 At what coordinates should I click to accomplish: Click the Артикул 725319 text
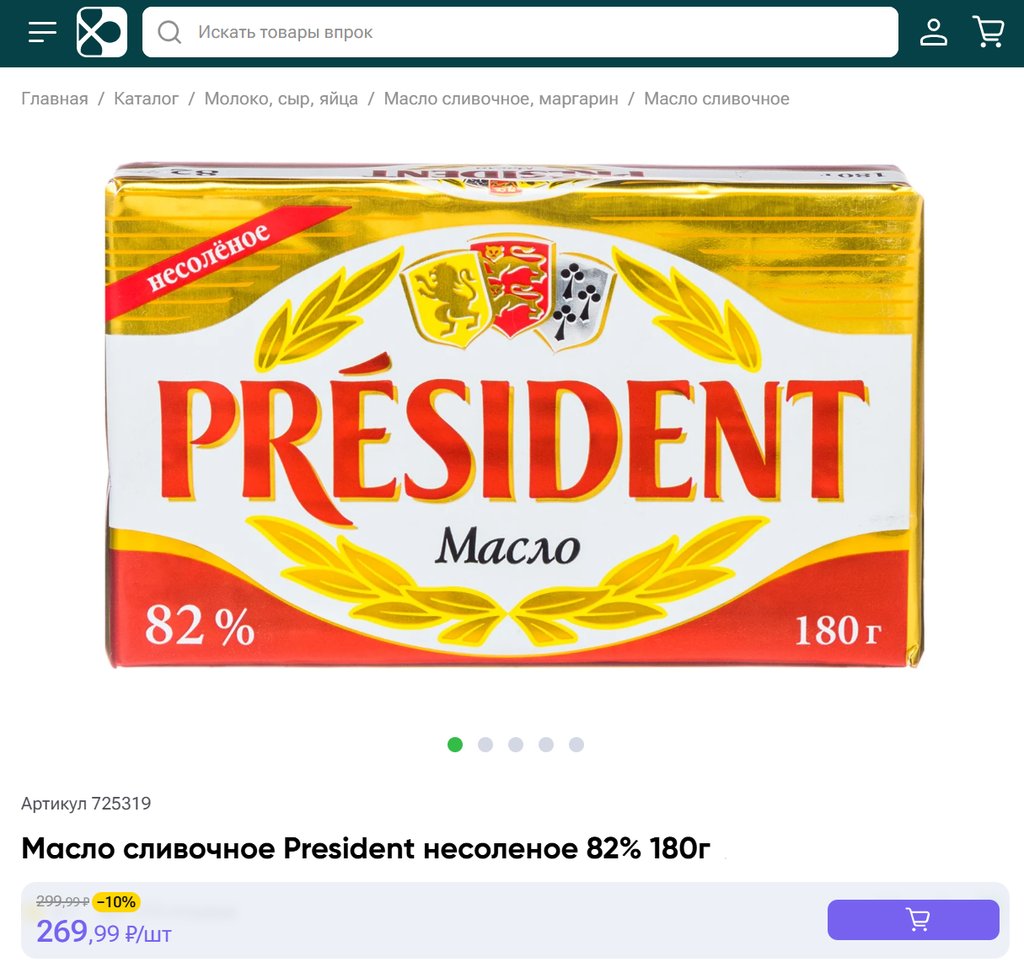[86, 803]
